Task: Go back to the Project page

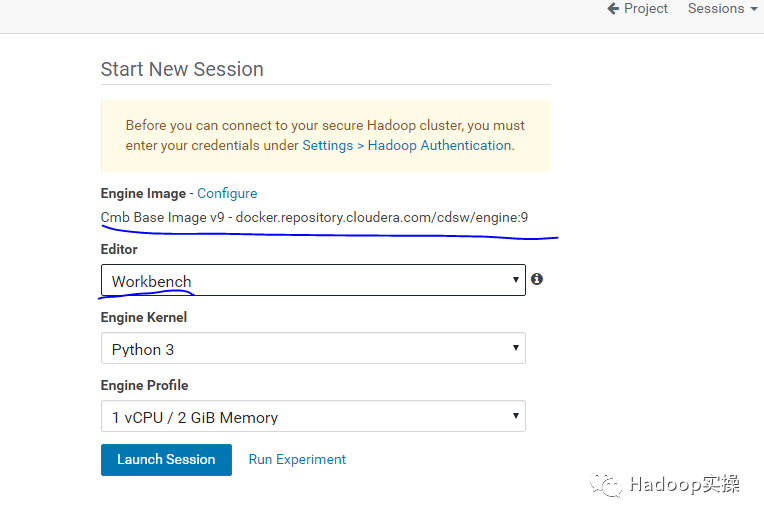Action: pyautogui.click(x=637, y=8)
